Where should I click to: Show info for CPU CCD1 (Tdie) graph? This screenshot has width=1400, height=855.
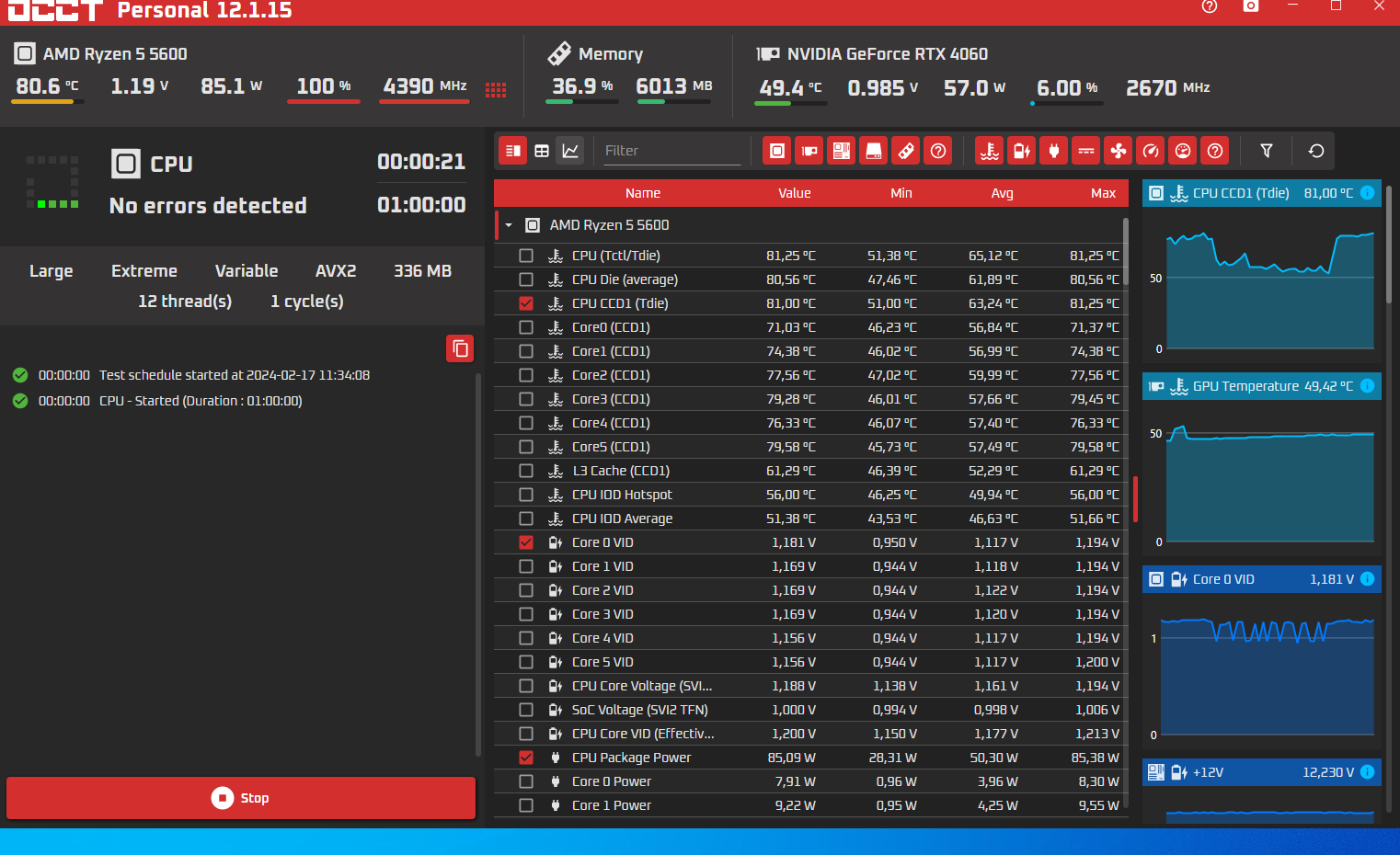(x=1367, y=193)
